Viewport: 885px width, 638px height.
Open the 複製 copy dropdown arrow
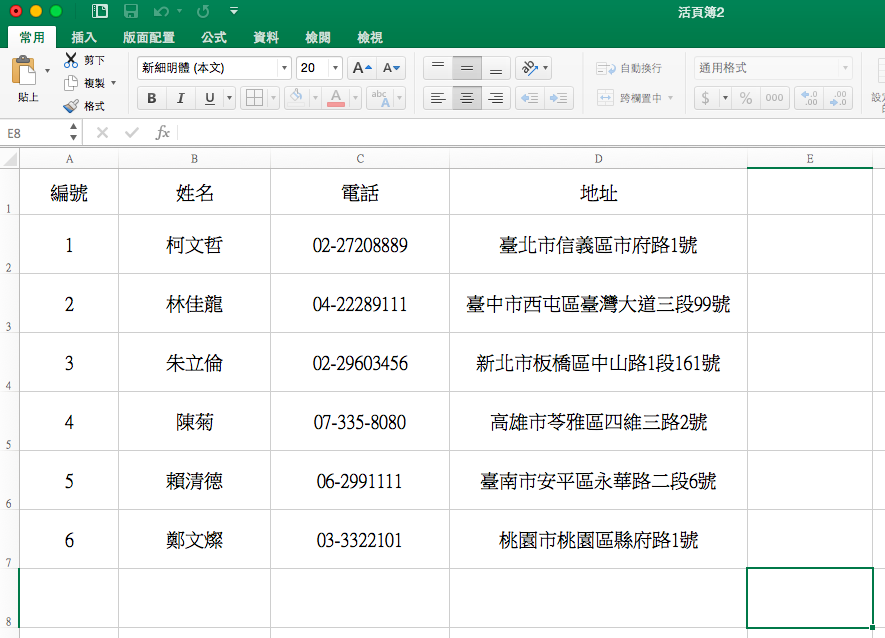click(113, 83)
